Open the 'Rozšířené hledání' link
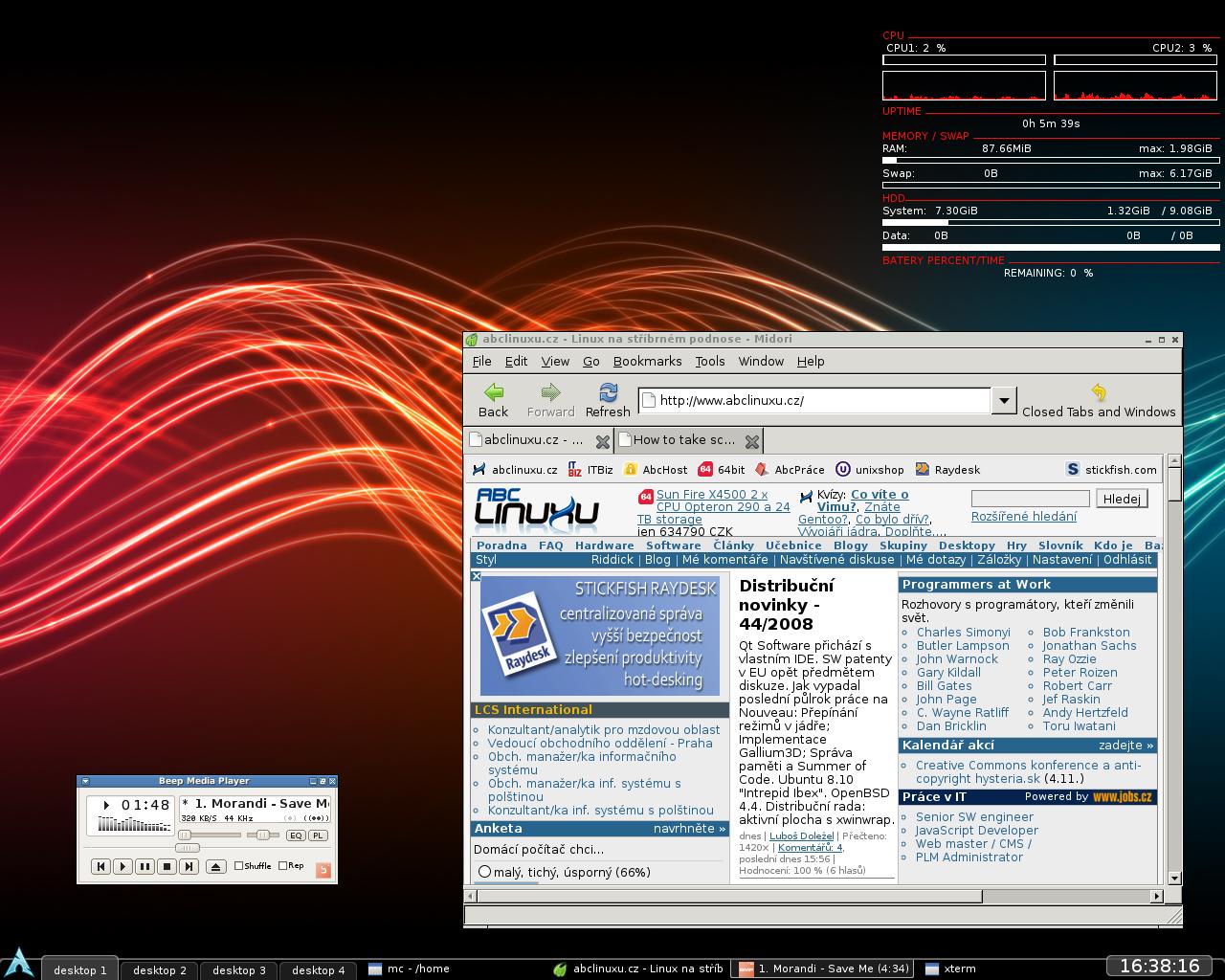 click(x=1024, y=516)
